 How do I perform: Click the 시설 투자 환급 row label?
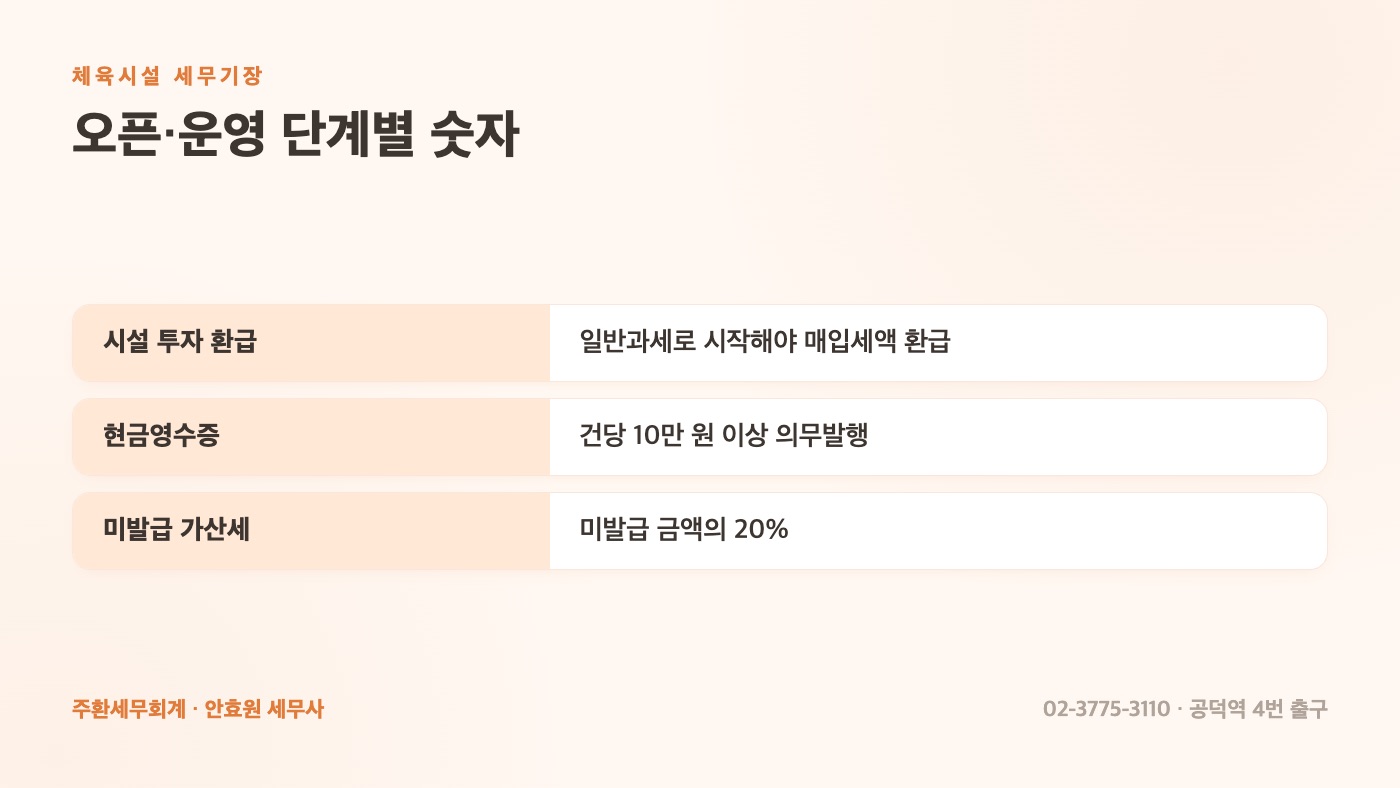[x=180, y=342]
